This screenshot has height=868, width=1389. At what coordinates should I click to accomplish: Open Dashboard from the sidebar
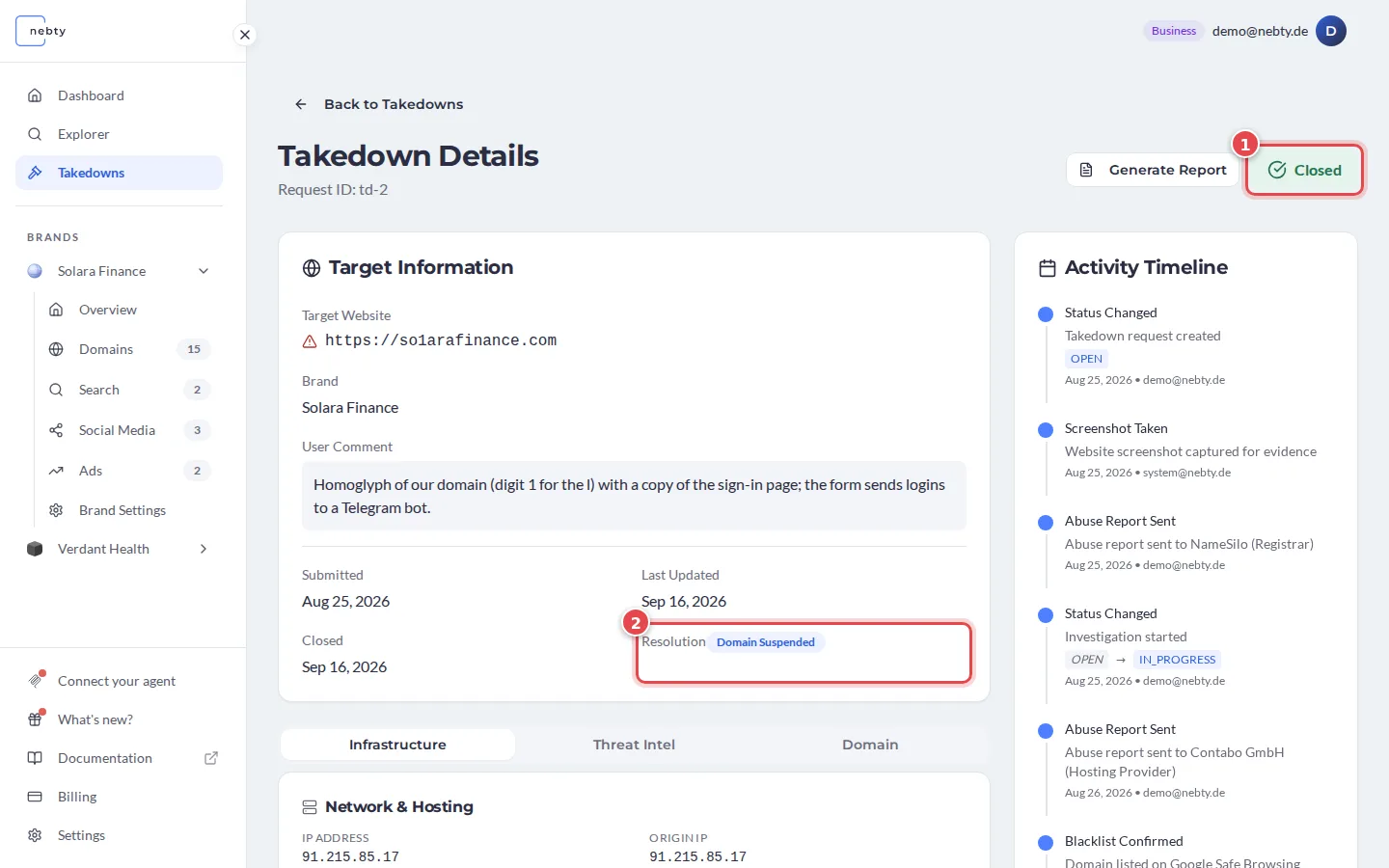[119, 95]
